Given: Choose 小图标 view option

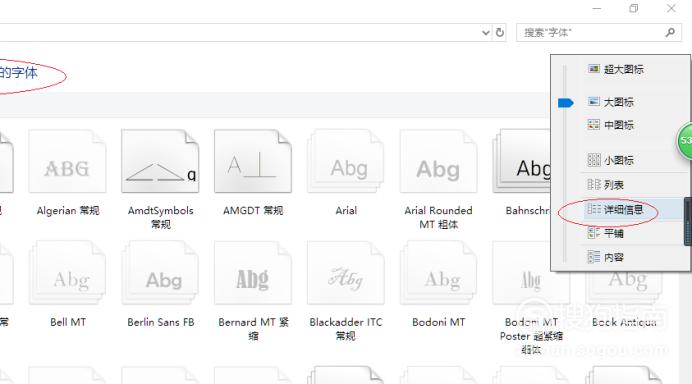Looking at the screenshot, I should 611,160.
